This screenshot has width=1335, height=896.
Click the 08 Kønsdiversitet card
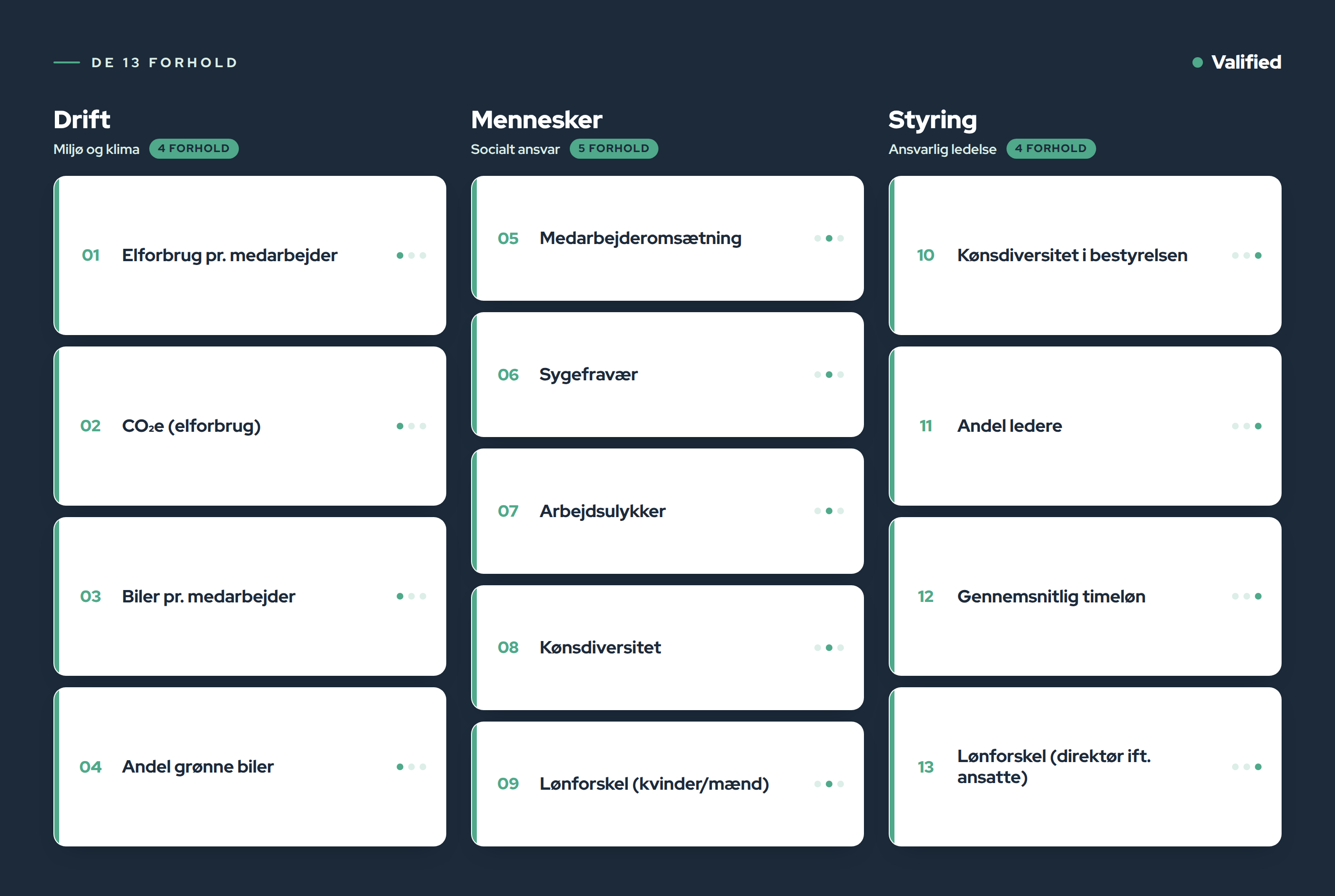point(667,647)
